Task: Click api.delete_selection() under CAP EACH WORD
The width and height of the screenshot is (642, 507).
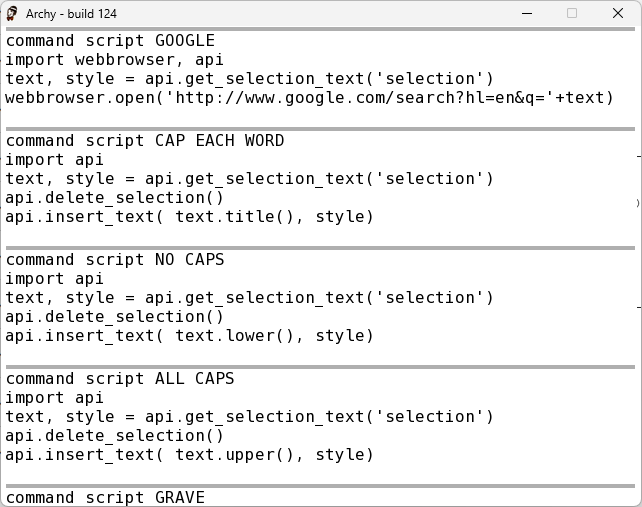Action: [114, 198]
